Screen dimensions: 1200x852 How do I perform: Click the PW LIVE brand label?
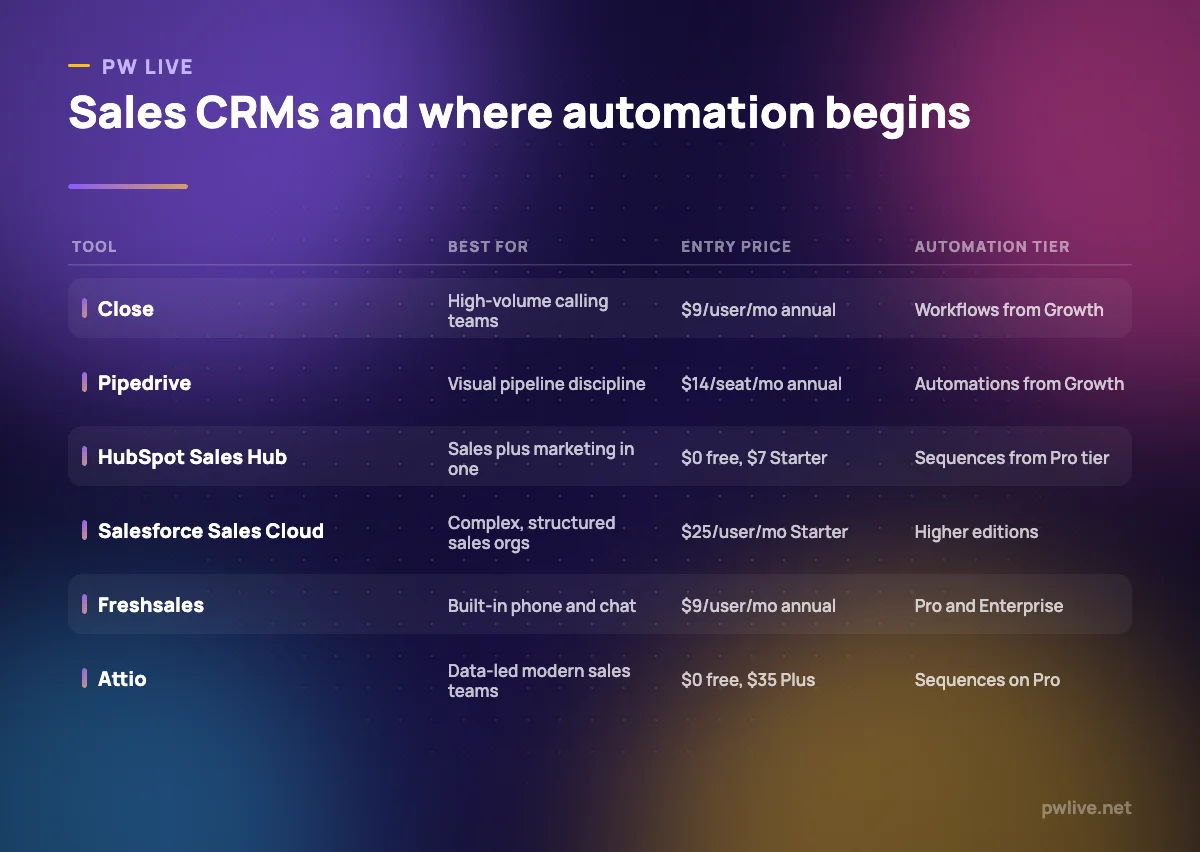coord(147,67)
